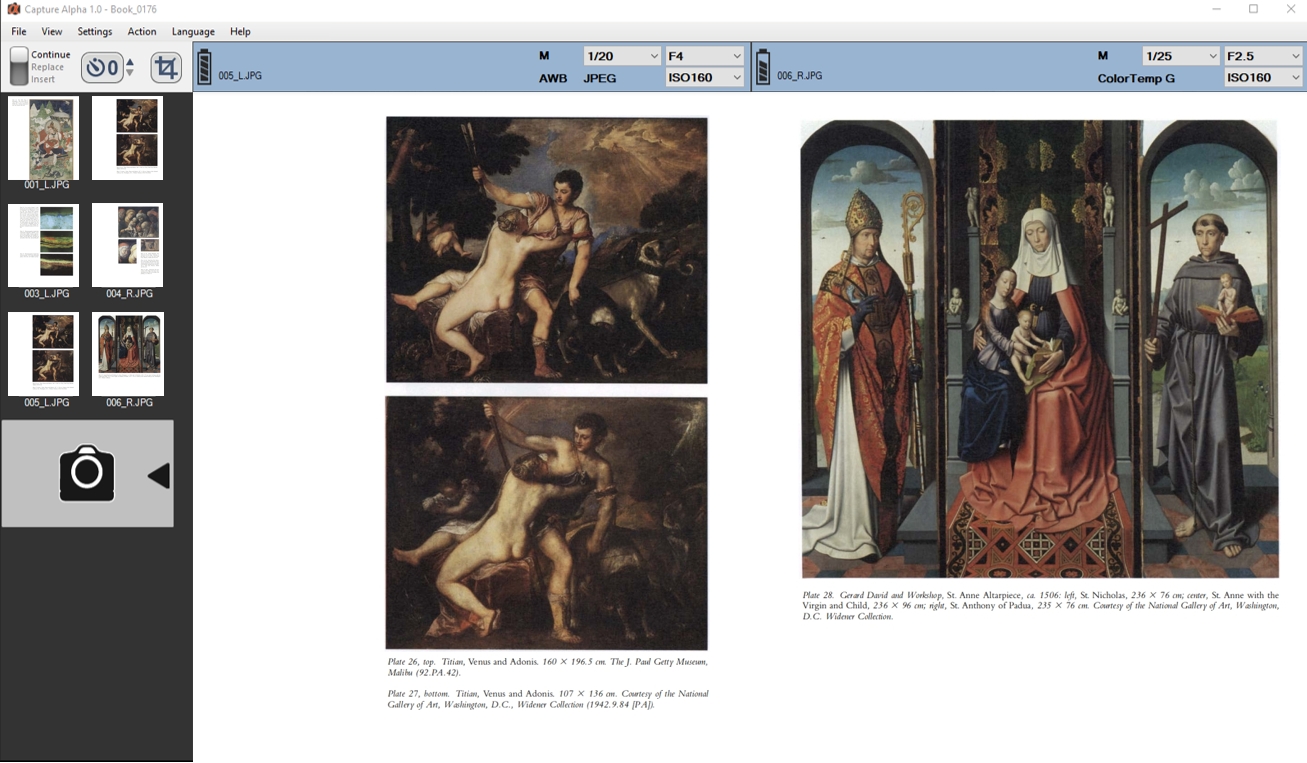Open left camera shutter speed 1/20 dropdown
Viewport: 1307px width, 763px height.
[x=622, y=56]
